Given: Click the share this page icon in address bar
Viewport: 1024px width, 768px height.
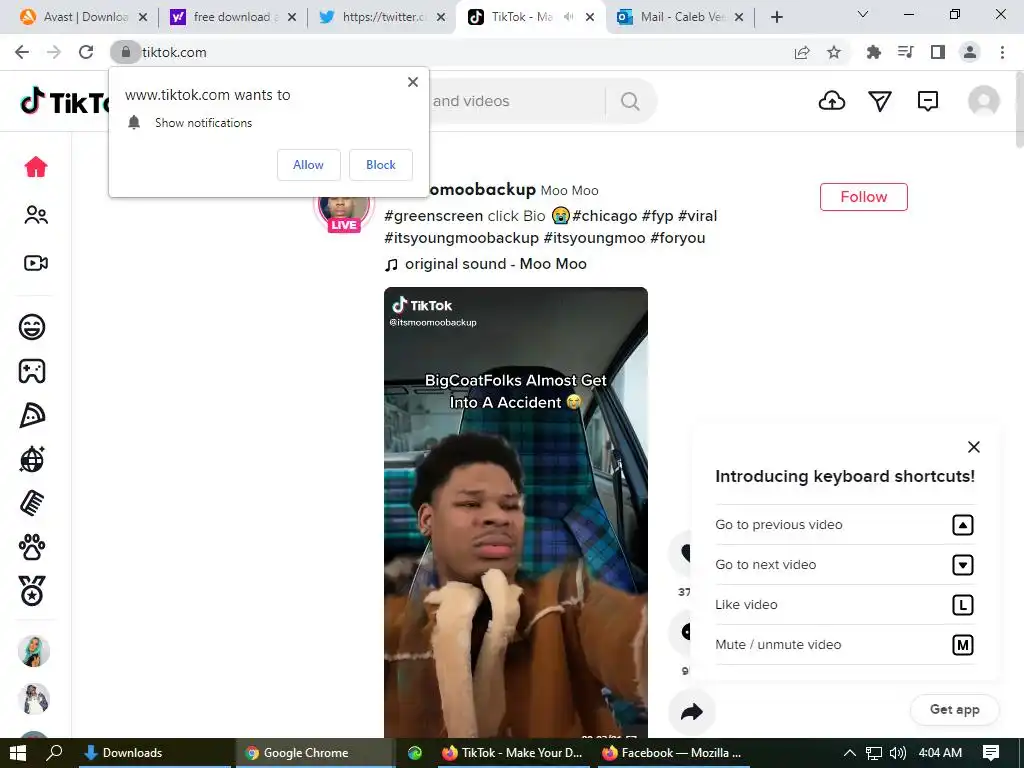Looking at the screenshot, I should [802, 52].
